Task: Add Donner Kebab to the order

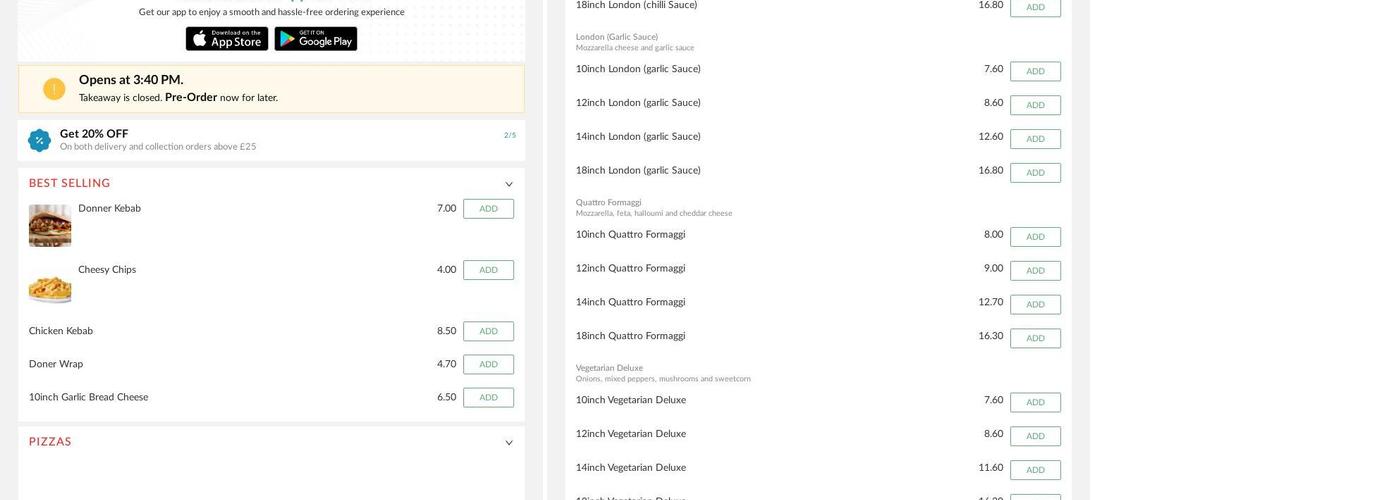Action: point(488,209)
